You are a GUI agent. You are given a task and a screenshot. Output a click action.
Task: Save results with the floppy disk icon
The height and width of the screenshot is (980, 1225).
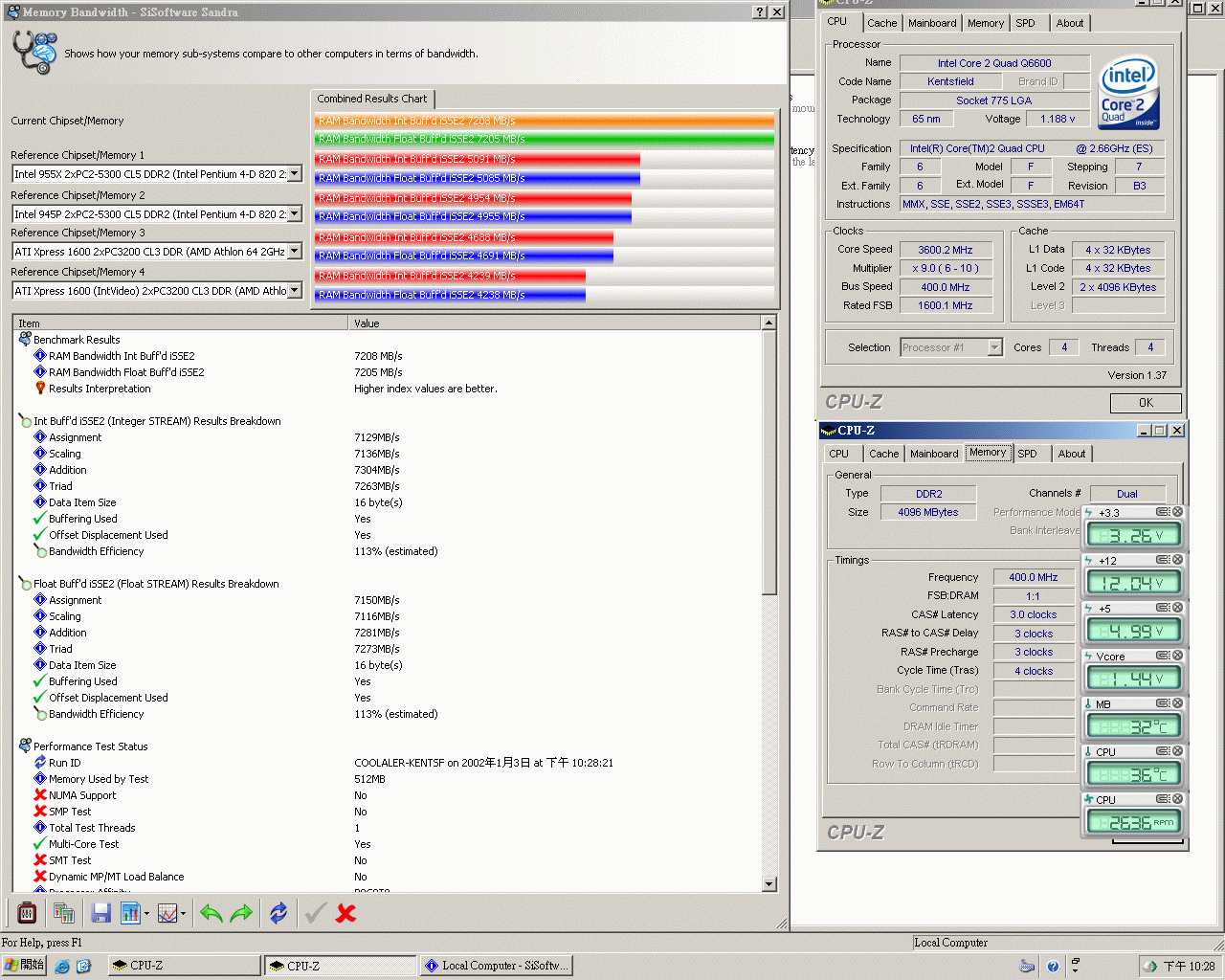[100, 913]
